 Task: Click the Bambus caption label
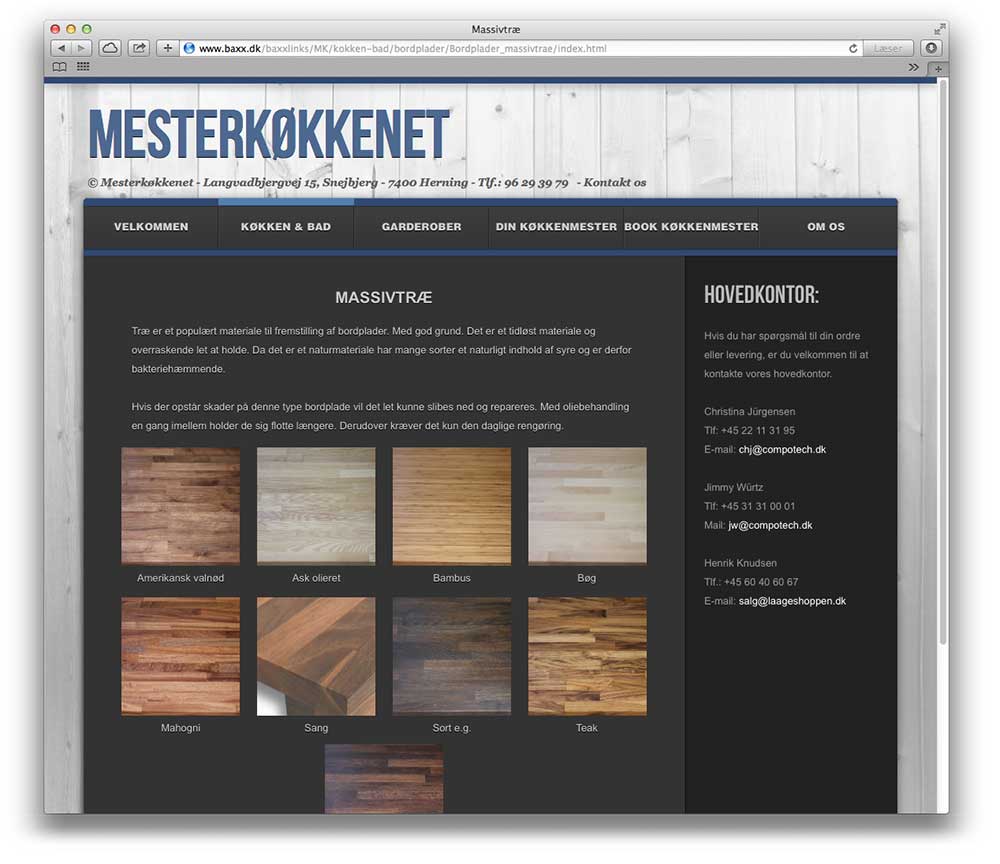tap(452, 578)
